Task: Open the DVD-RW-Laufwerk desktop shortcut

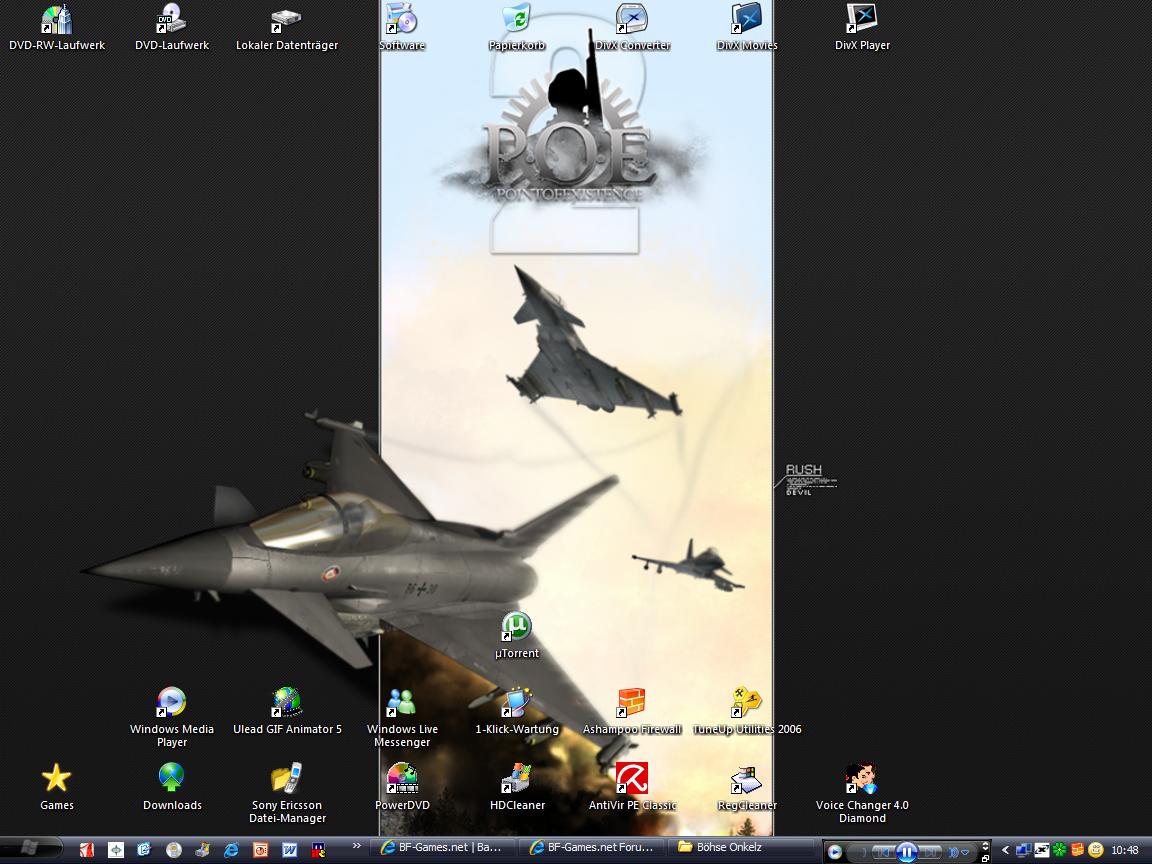Action: (57, 28)
